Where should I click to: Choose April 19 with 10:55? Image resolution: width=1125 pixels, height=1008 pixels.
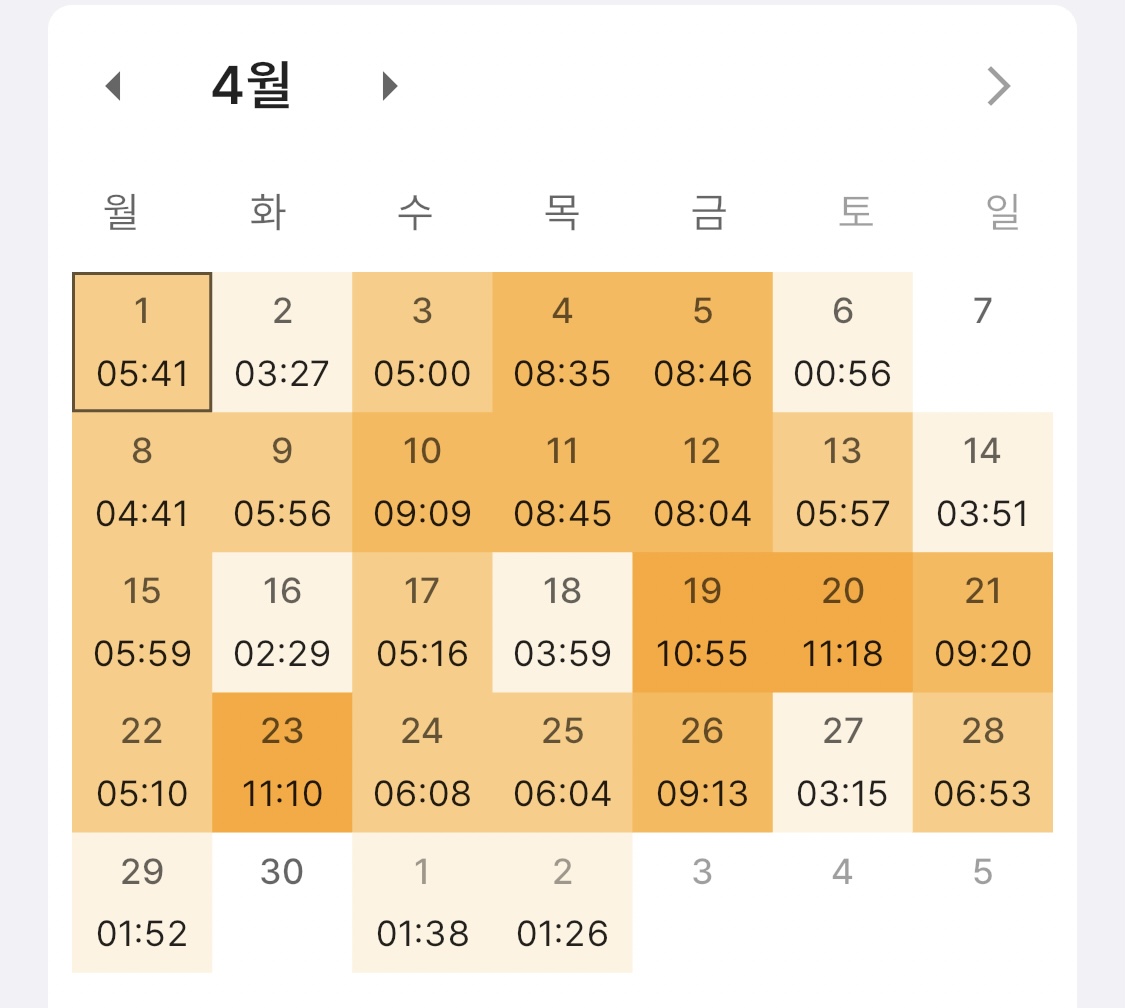[x=702, y=622]
